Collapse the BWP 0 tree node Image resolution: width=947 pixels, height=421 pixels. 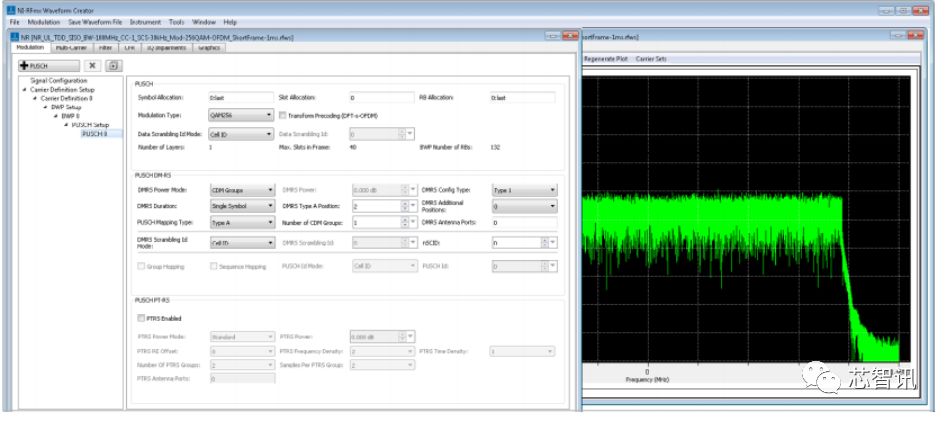56,116
